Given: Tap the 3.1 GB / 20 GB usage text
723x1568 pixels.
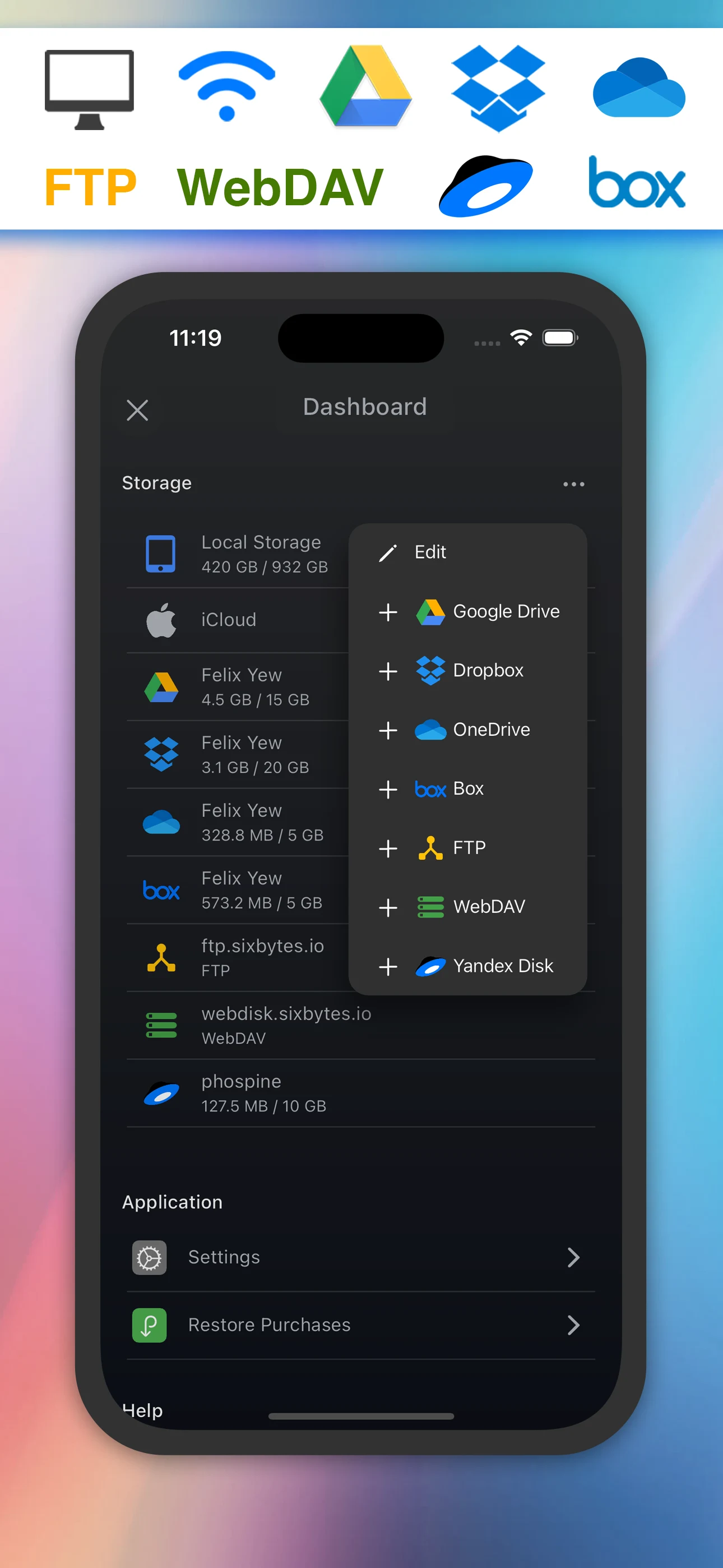Looking at the screenshot, I should (x=256, y=768).
